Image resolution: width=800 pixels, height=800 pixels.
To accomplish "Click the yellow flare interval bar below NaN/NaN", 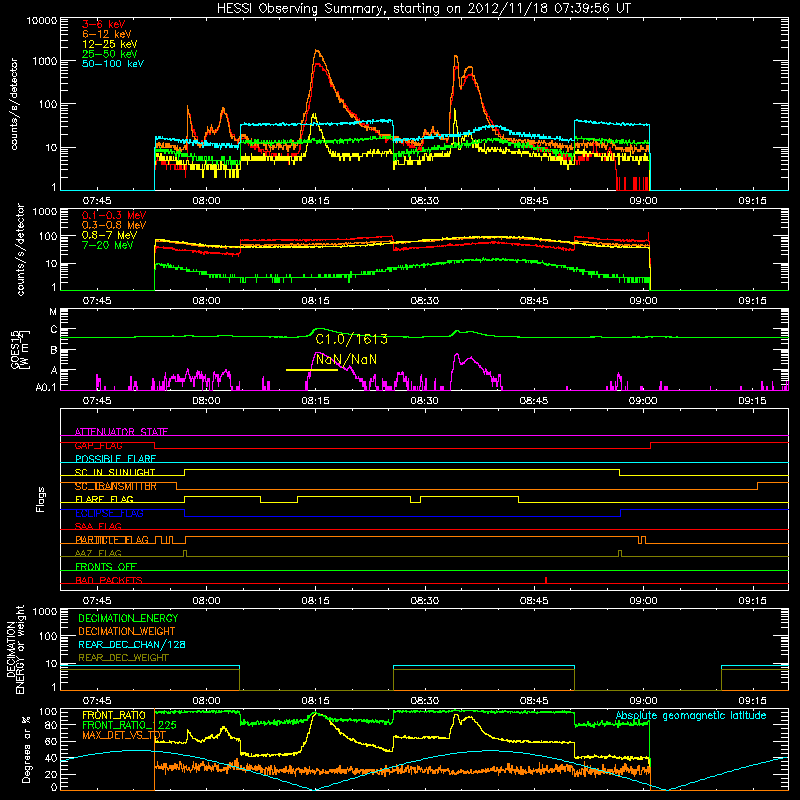I will 312,370.
